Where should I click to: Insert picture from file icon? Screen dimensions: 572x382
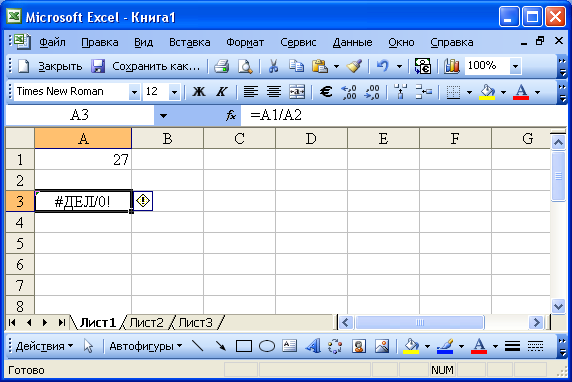coord(382,346)
